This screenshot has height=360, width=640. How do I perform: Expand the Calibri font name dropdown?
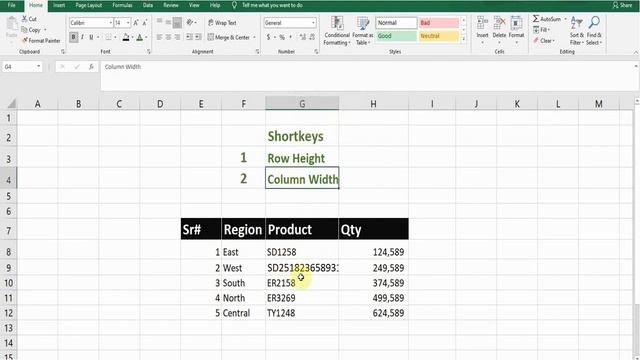[110, 23]
